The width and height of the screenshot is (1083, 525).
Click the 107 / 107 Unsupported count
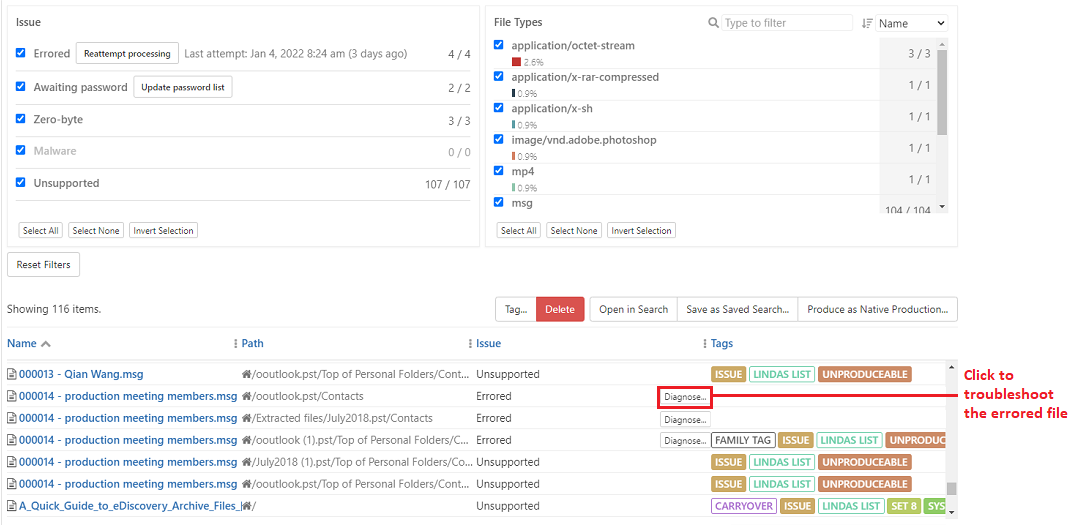[x=448, y=184]
